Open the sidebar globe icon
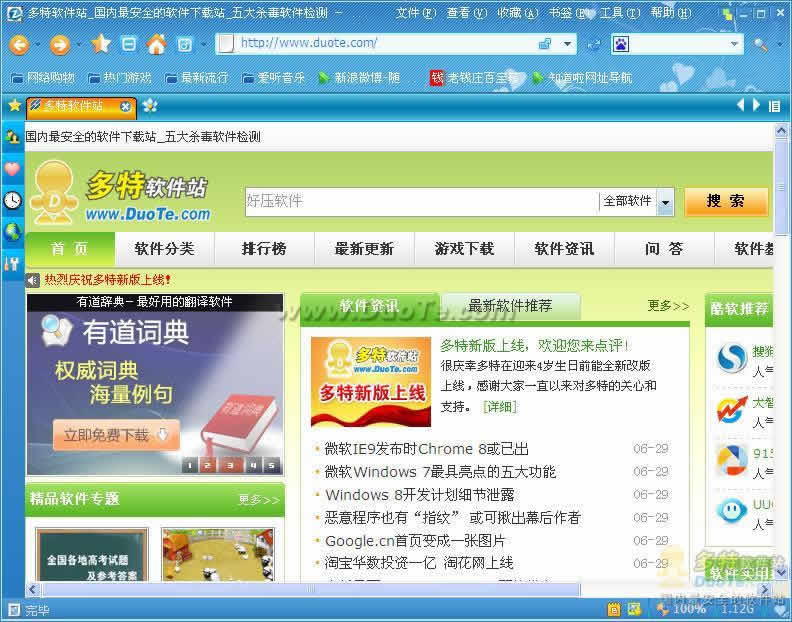The height and width of the screenshot is (622, 792). click(12, 232)
